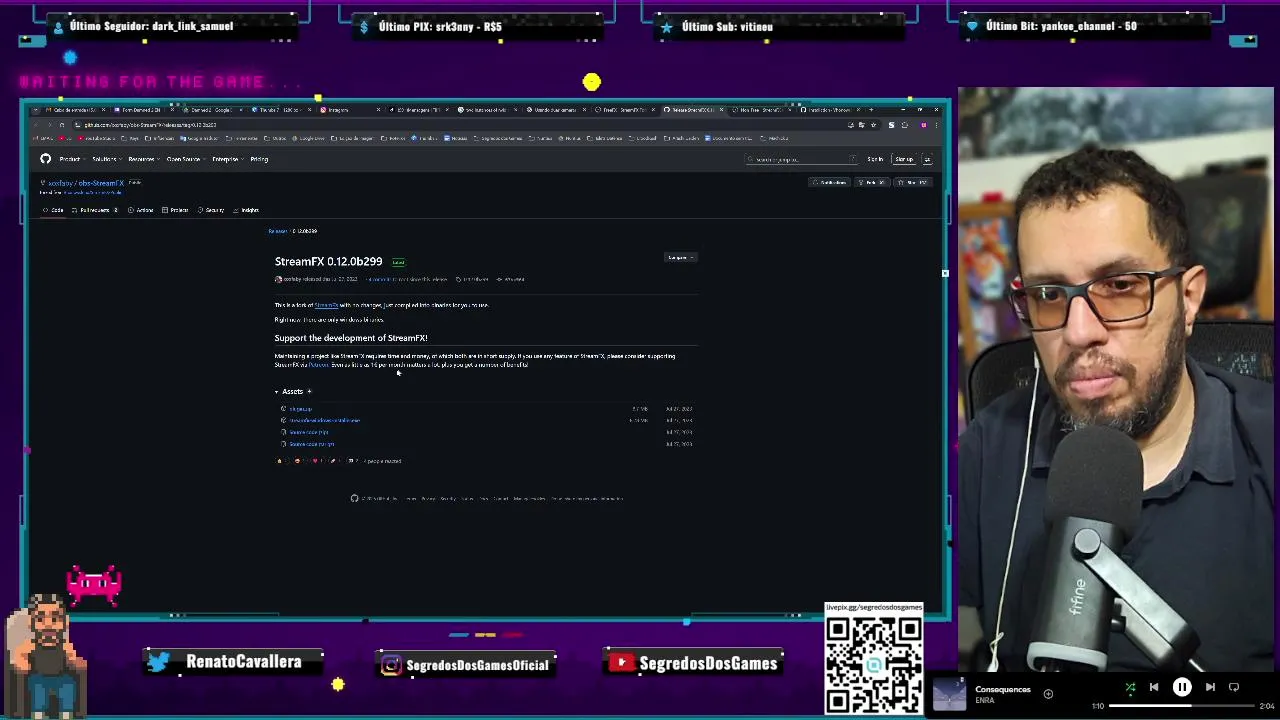Click the StreamFX link in the description

(326, 305)
